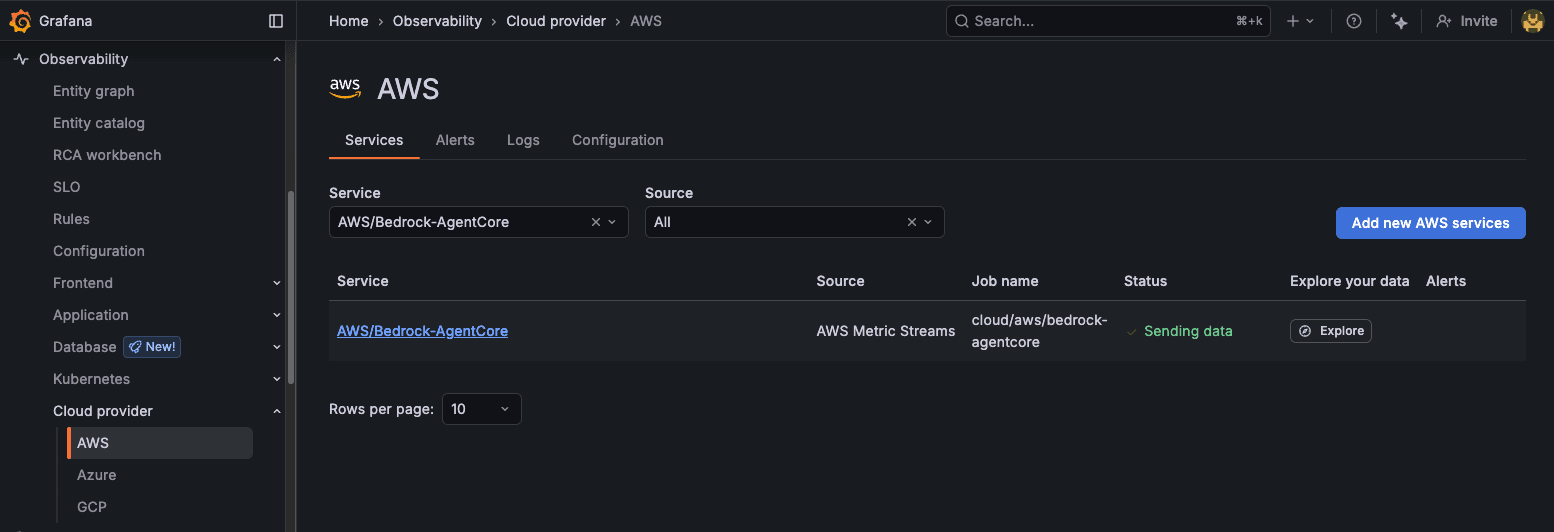Toggle the sidebar dock icon
The height and width of the screenshot is (532, 1554).
276,21
